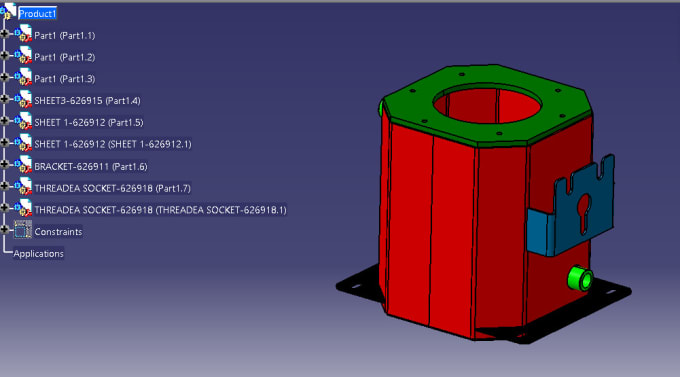The image size is (680, 377).
Task: Expand the Constraints node
Action: 4,229
